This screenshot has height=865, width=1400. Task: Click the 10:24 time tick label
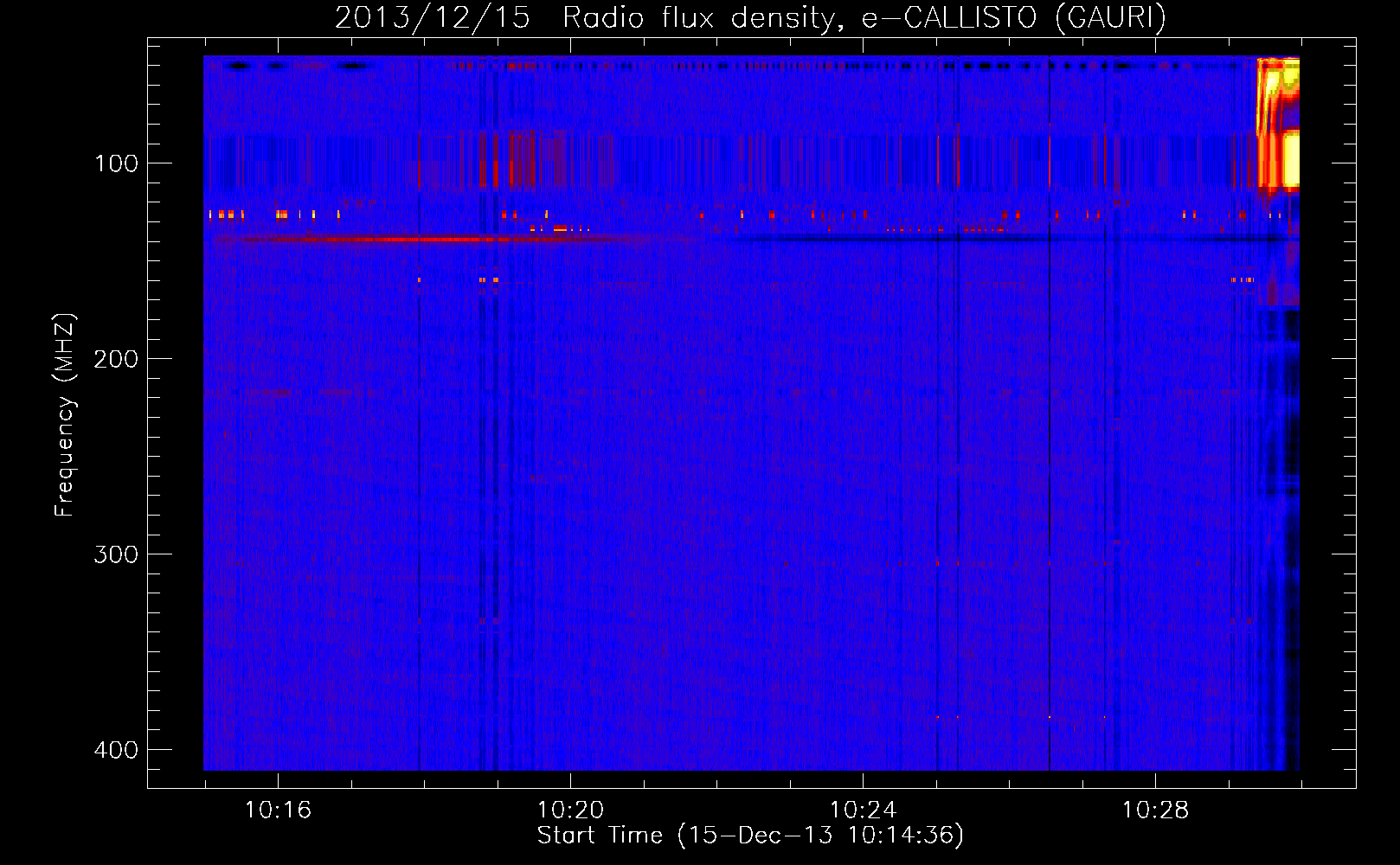point(863,811)
